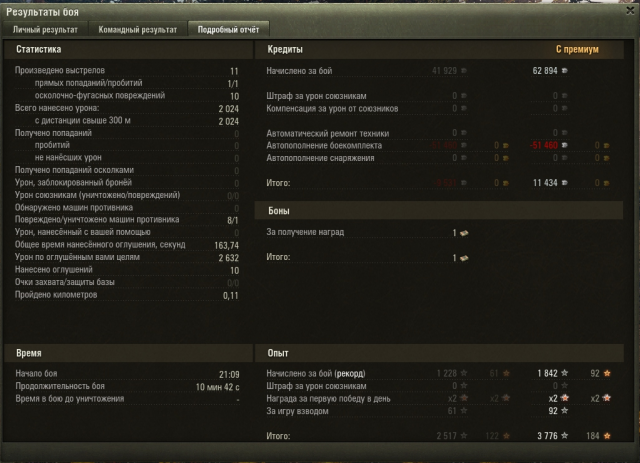Click Начислено за бой (рекорд) row label
This screenshot has height=463, width=640.
coord(316,373)
